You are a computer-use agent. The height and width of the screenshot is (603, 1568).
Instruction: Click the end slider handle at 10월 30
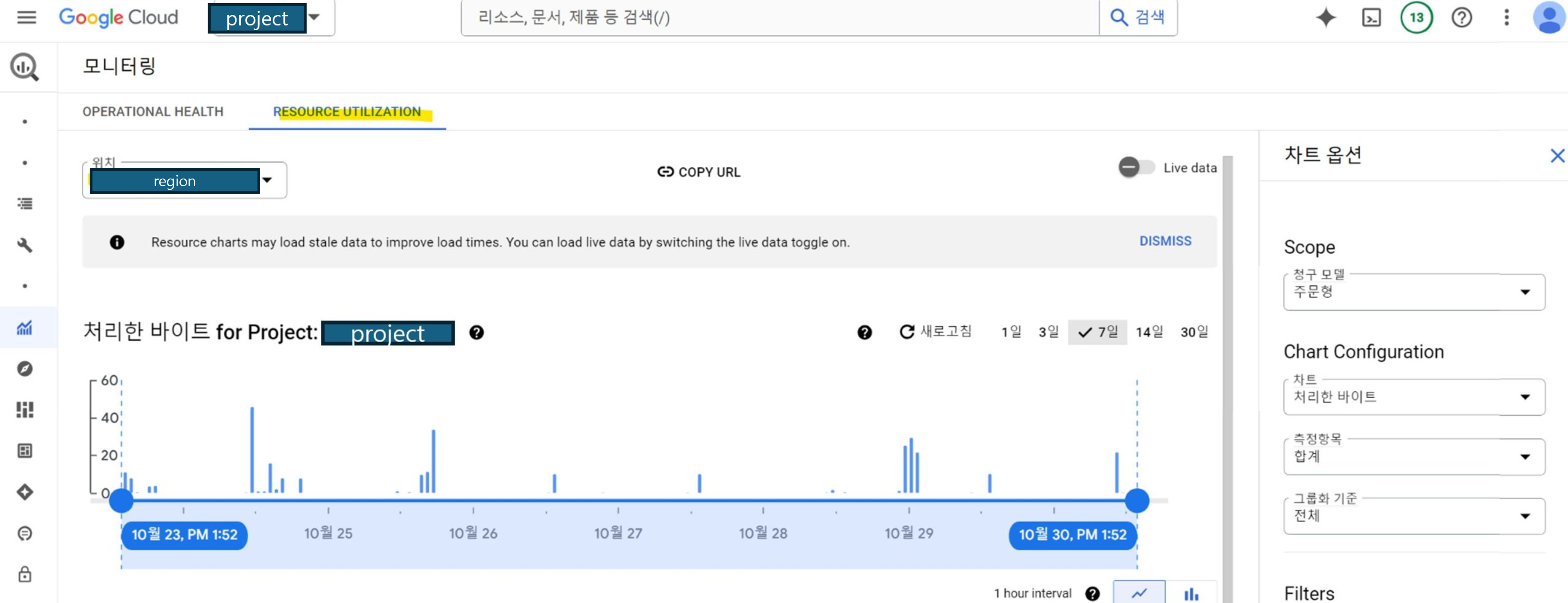point(1136,500)
